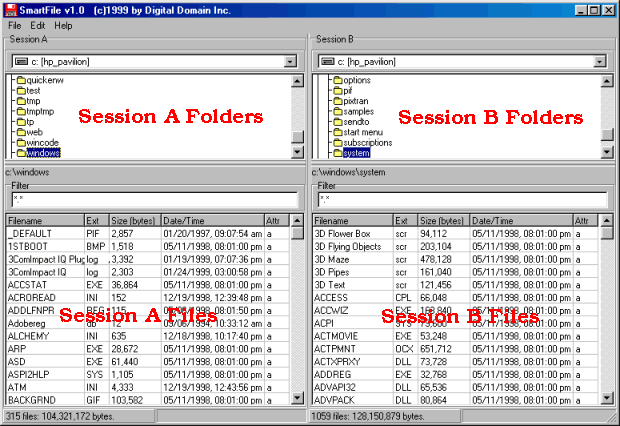Select file BACKGRND in Session A
This screenshot has width=620, height=426.
pyautogui.click(x=32, y=400)
